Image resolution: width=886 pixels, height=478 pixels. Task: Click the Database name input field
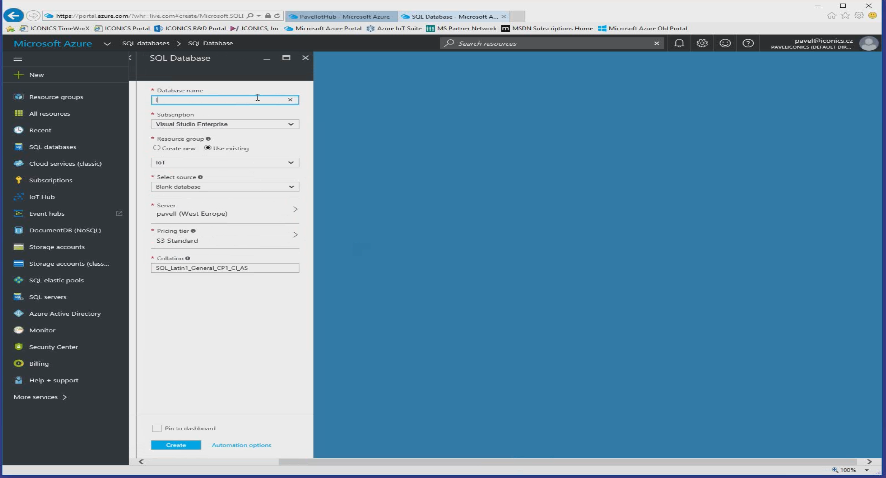tap(220, 100)
